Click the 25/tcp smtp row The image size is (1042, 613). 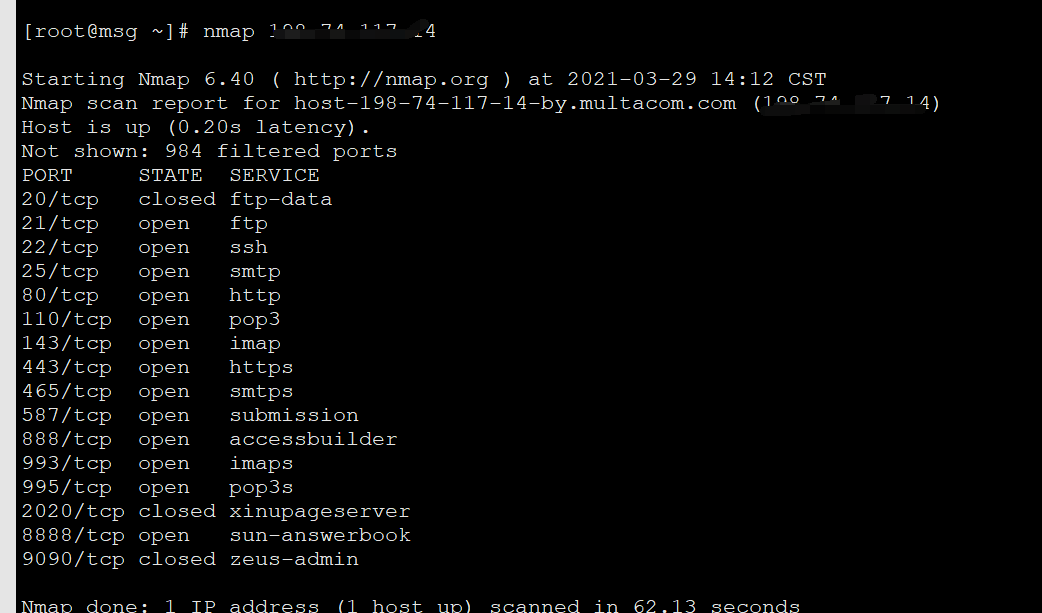(152, 272)
